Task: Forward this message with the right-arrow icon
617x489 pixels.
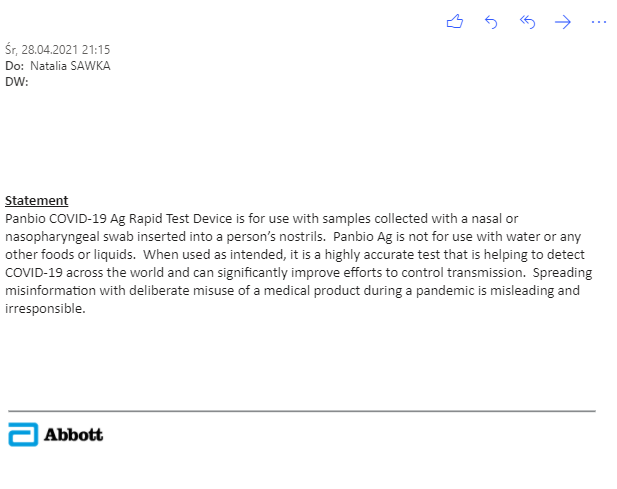Action: (563, 22)
